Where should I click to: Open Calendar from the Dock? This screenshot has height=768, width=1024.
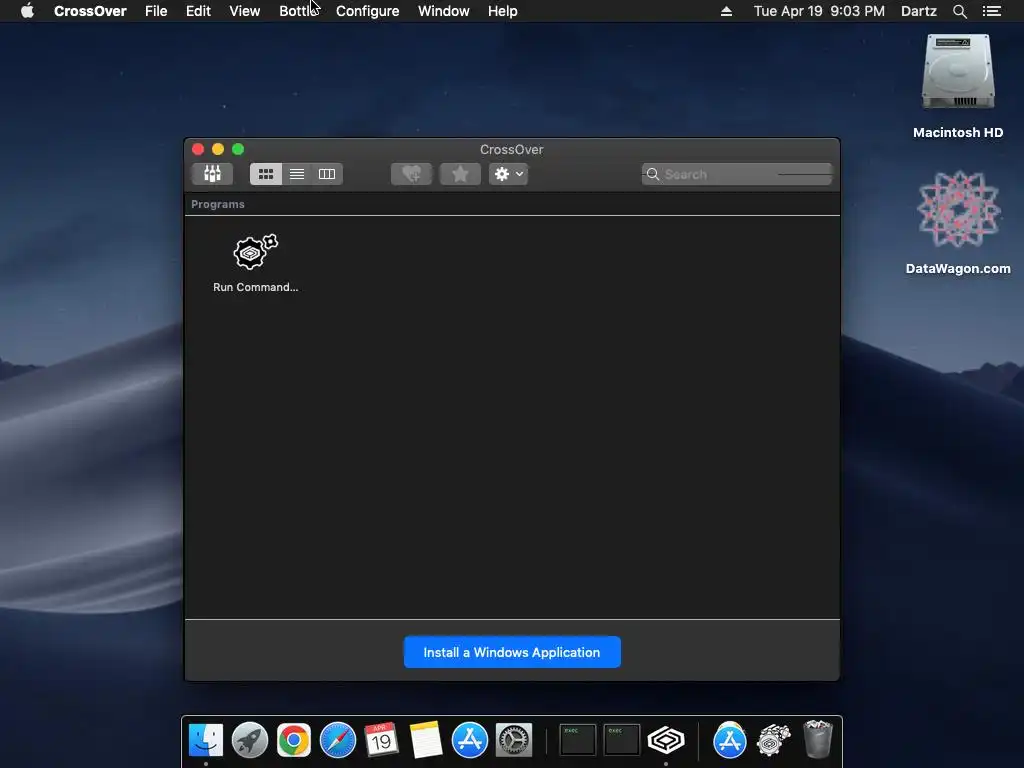[381, 740]
